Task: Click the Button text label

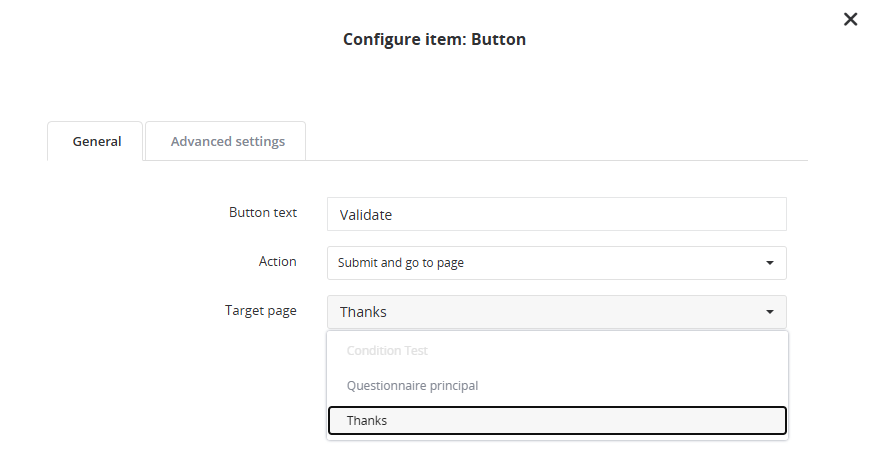Action: [263, 212]
